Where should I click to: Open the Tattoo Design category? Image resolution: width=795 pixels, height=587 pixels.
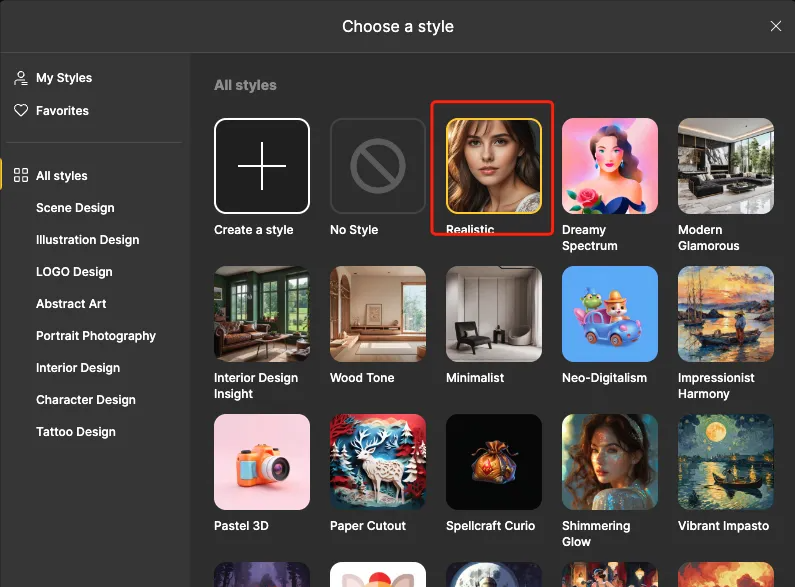tap(76, 432)
